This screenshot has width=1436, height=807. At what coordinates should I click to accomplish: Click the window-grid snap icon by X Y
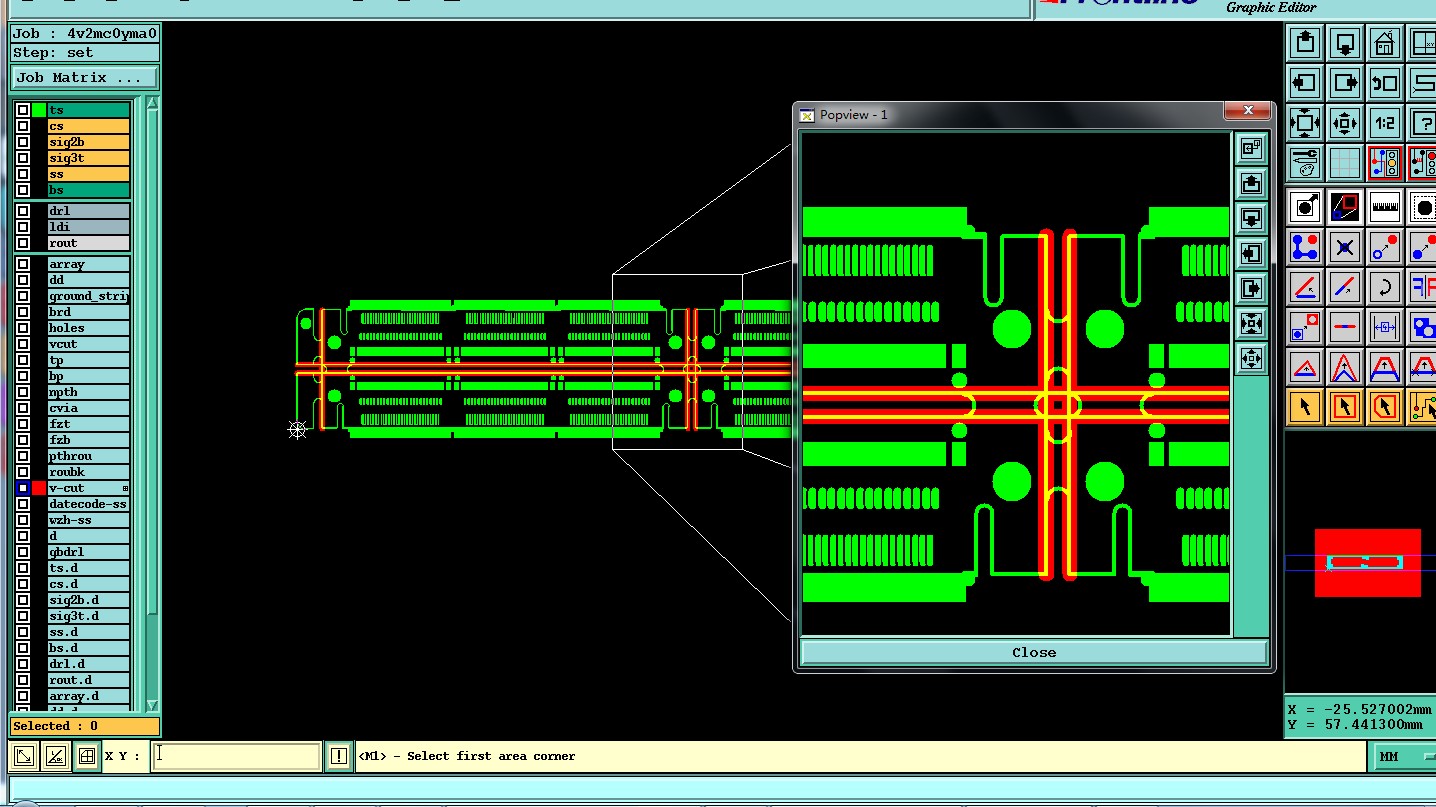[x=87, y=757]
